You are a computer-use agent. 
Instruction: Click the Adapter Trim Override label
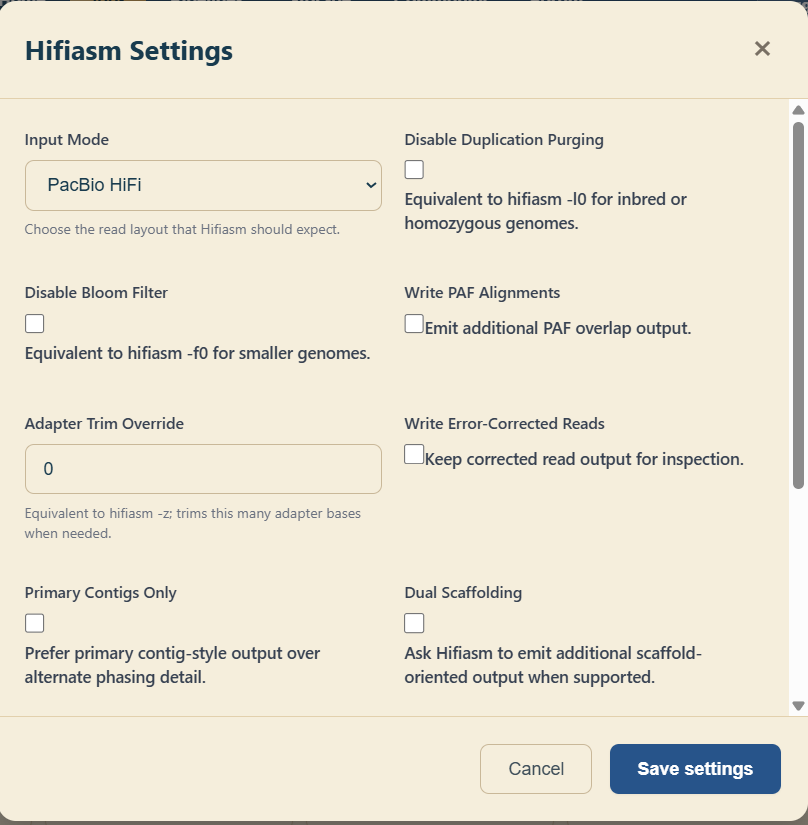coord(104,424)
